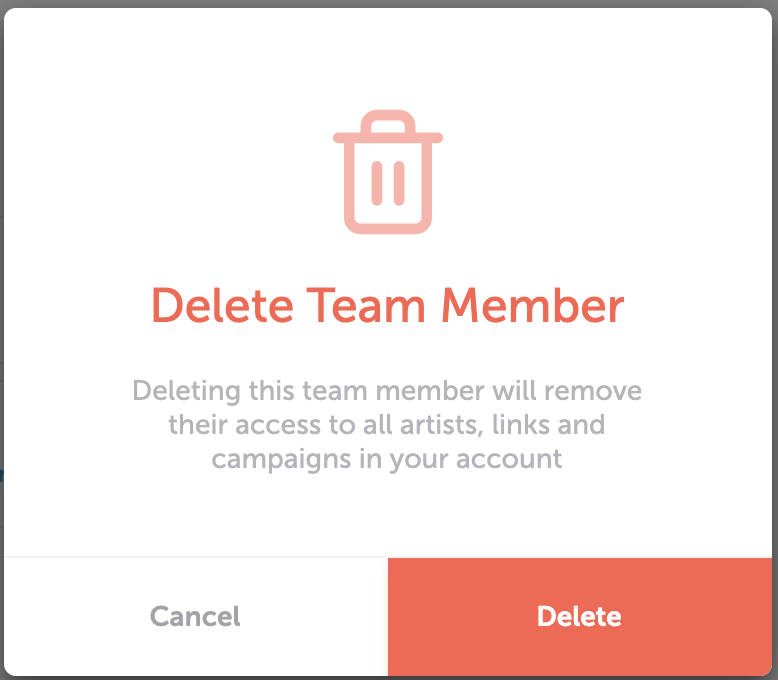Click the pink trash can icon
This screenshot has height=680, width=778.
point(388,172)
